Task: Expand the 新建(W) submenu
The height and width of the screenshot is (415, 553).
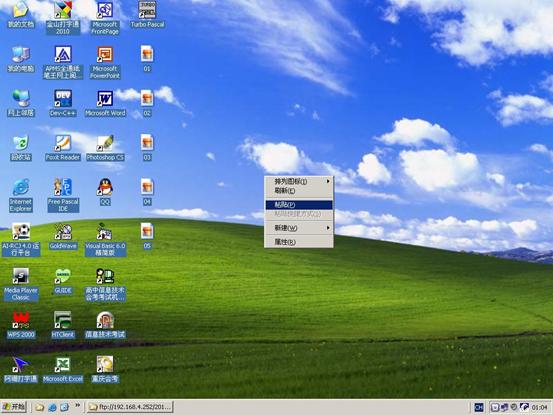Action: click(x=299, y=228)
